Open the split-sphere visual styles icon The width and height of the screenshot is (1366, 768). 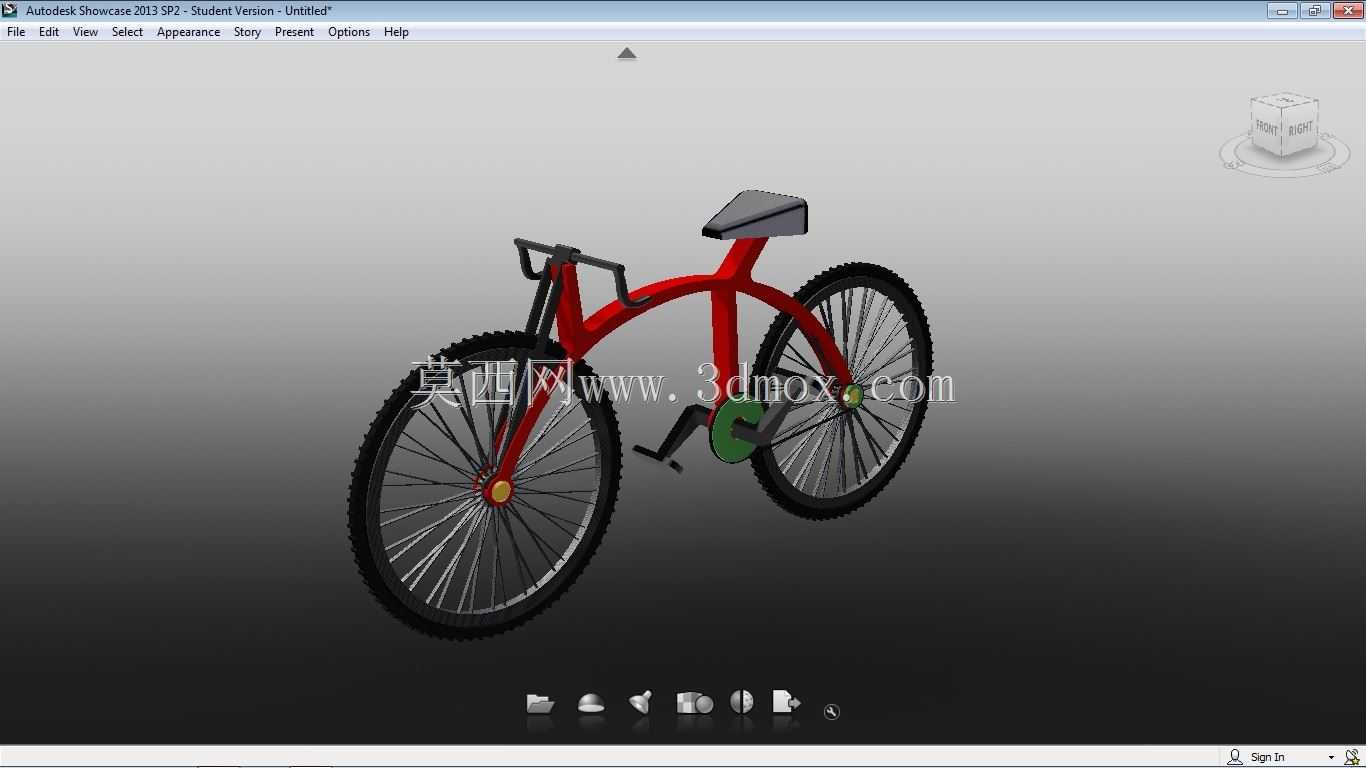click(742, 702)
